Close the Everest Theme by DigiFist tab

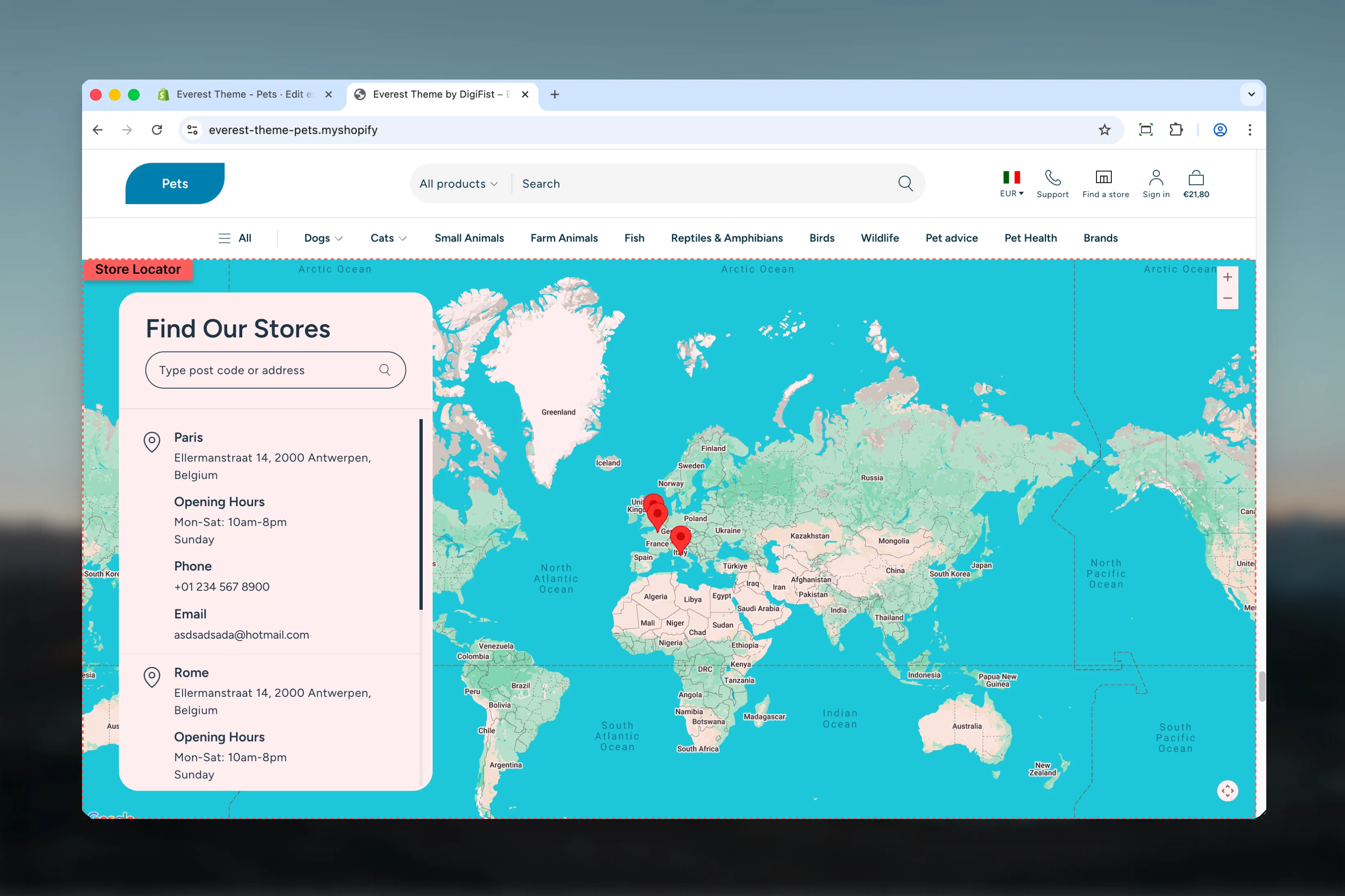(525, 94)
